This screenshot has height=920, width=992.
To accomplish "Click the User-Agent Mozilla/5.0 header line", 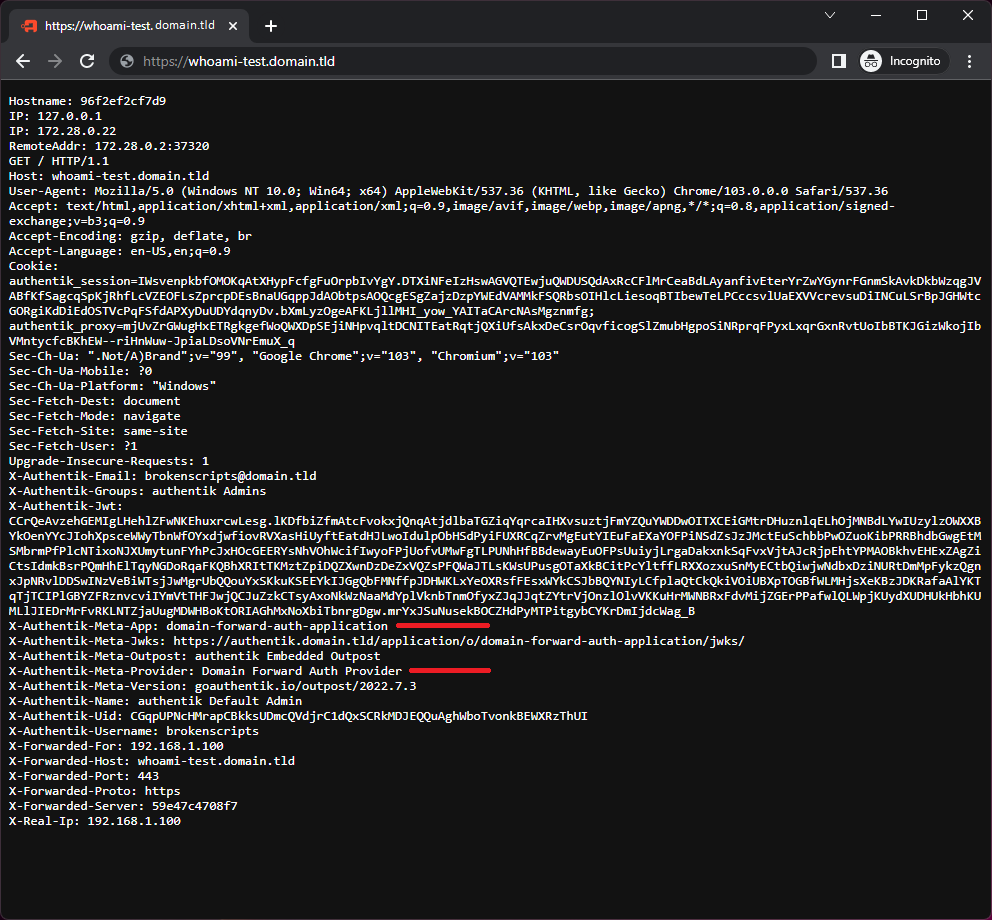I will [x=449, y=191].
